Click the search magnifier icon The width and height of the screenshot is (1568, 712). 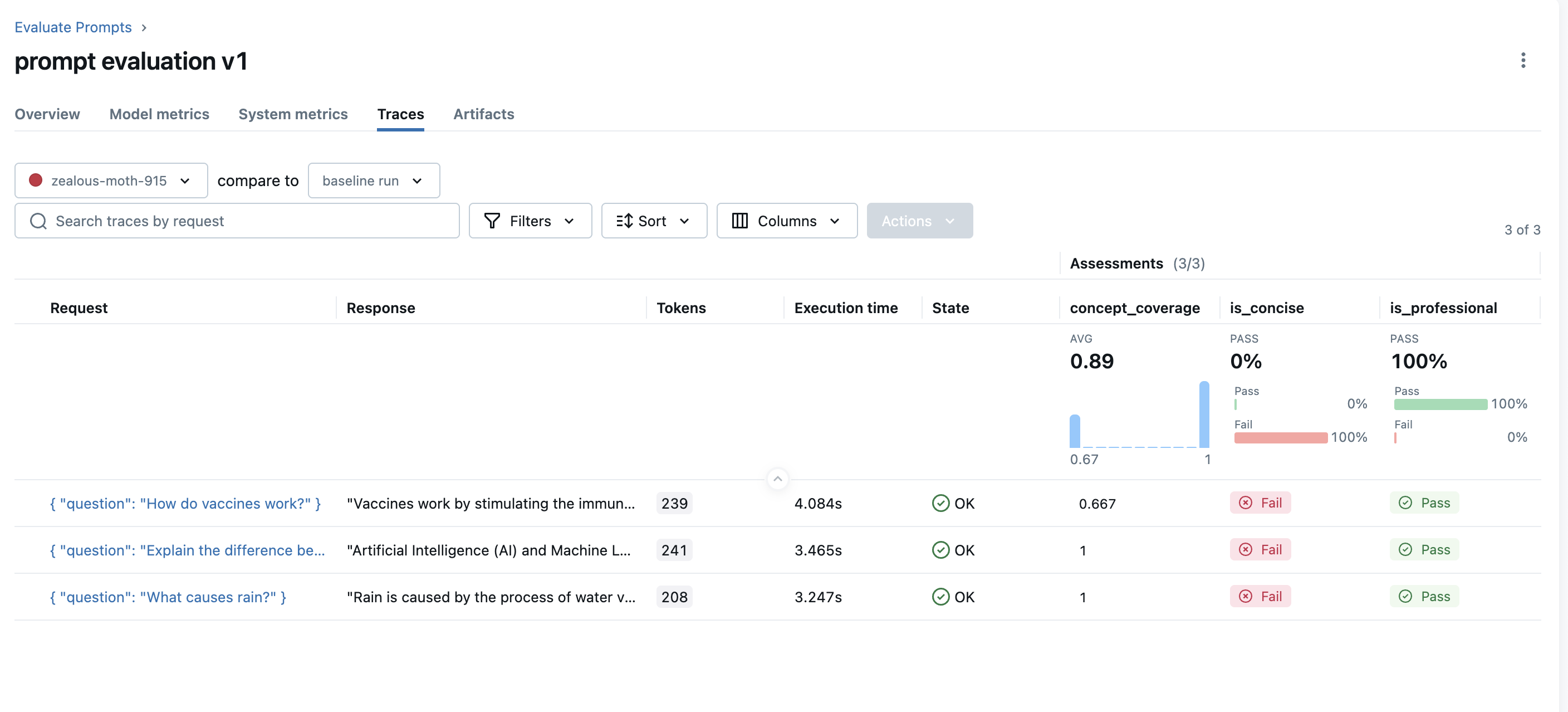tap(38, 221)
